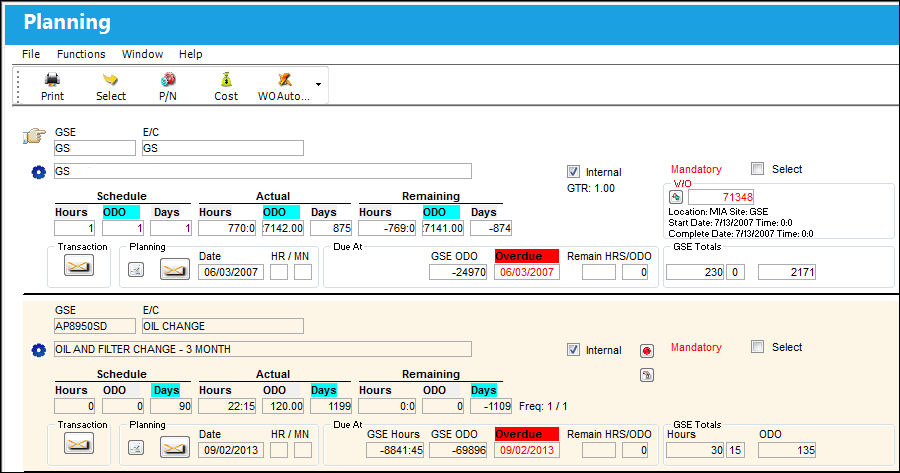The width and height of the screenshot is (900, 473).
Task: Toggle Select checkbox in OIL CHANGE record
Action: point(758,347)
